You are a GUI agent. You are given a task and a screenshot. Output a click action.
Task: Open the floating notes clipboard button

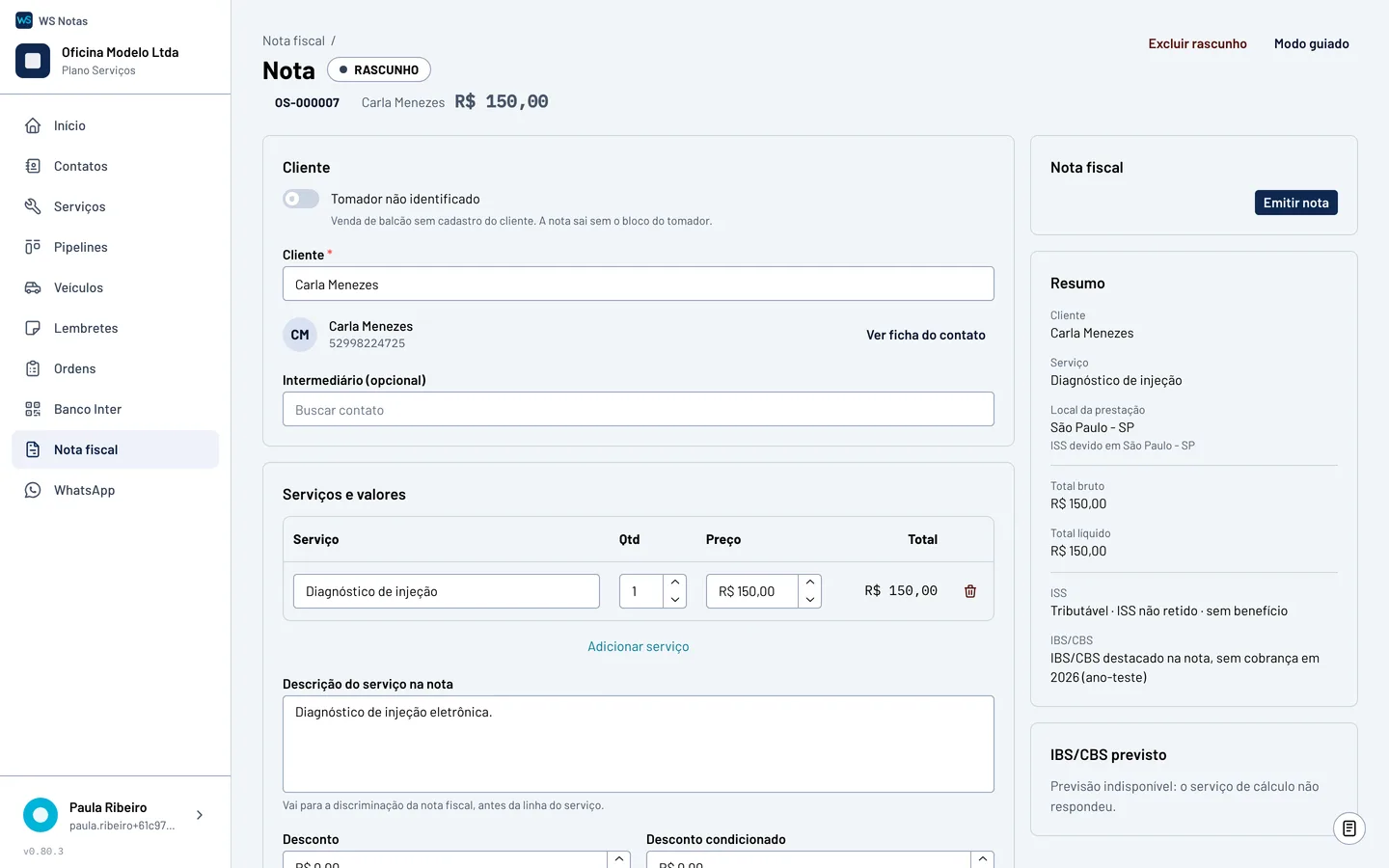(x=1349, y=828)
